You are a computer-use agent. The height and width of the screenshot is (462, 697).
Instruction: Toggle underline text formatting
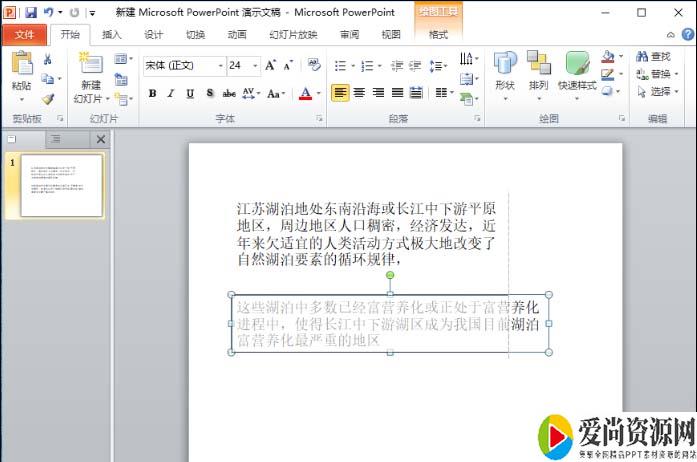pyautogui.click(x=190, y=94)
